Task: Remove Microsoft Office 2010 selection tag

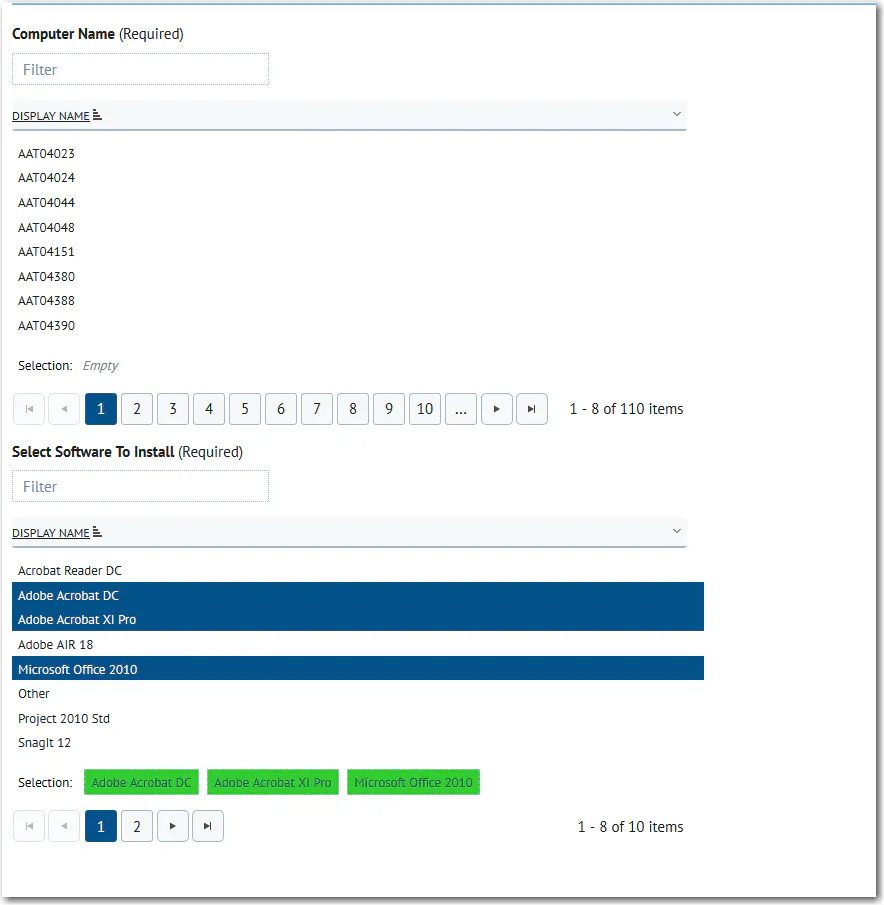Action: tap(414, 782)
